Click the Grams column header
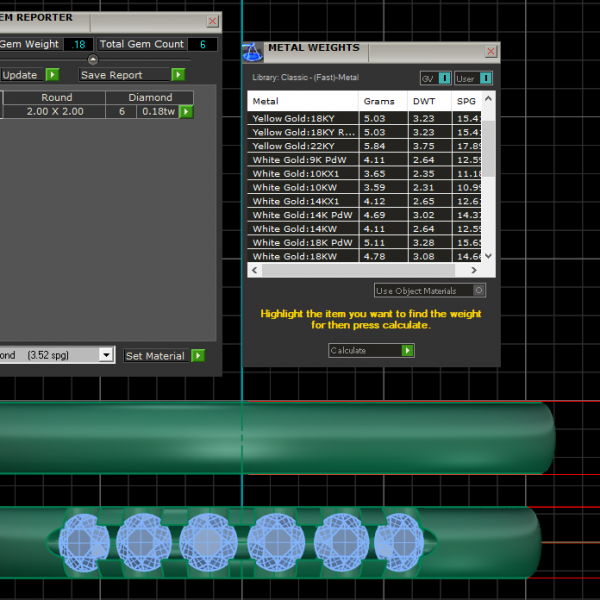The width and height of the screenshot is (600, 600). pyautogui.click(x=379, y=101)
